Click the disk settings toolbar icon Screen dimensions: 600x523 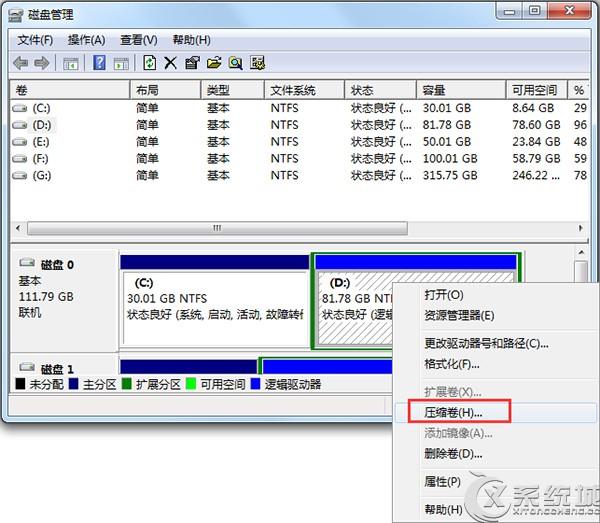tap(258, 63)
